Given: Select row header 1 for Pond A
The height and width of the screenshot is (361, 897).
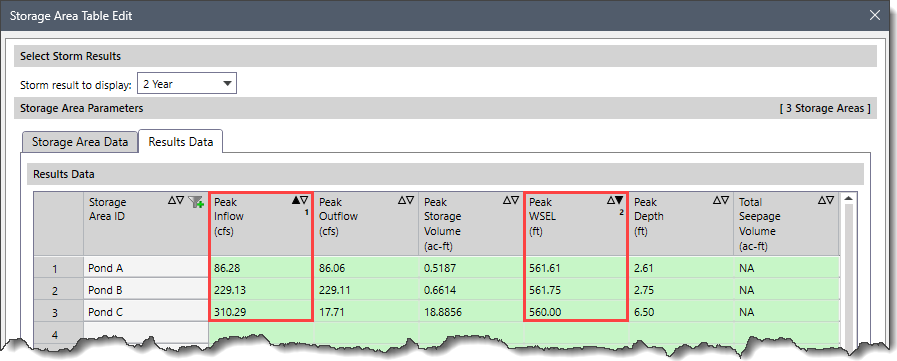Looking at the screenshot, I should pyautogui.click(x=58, y=268).
